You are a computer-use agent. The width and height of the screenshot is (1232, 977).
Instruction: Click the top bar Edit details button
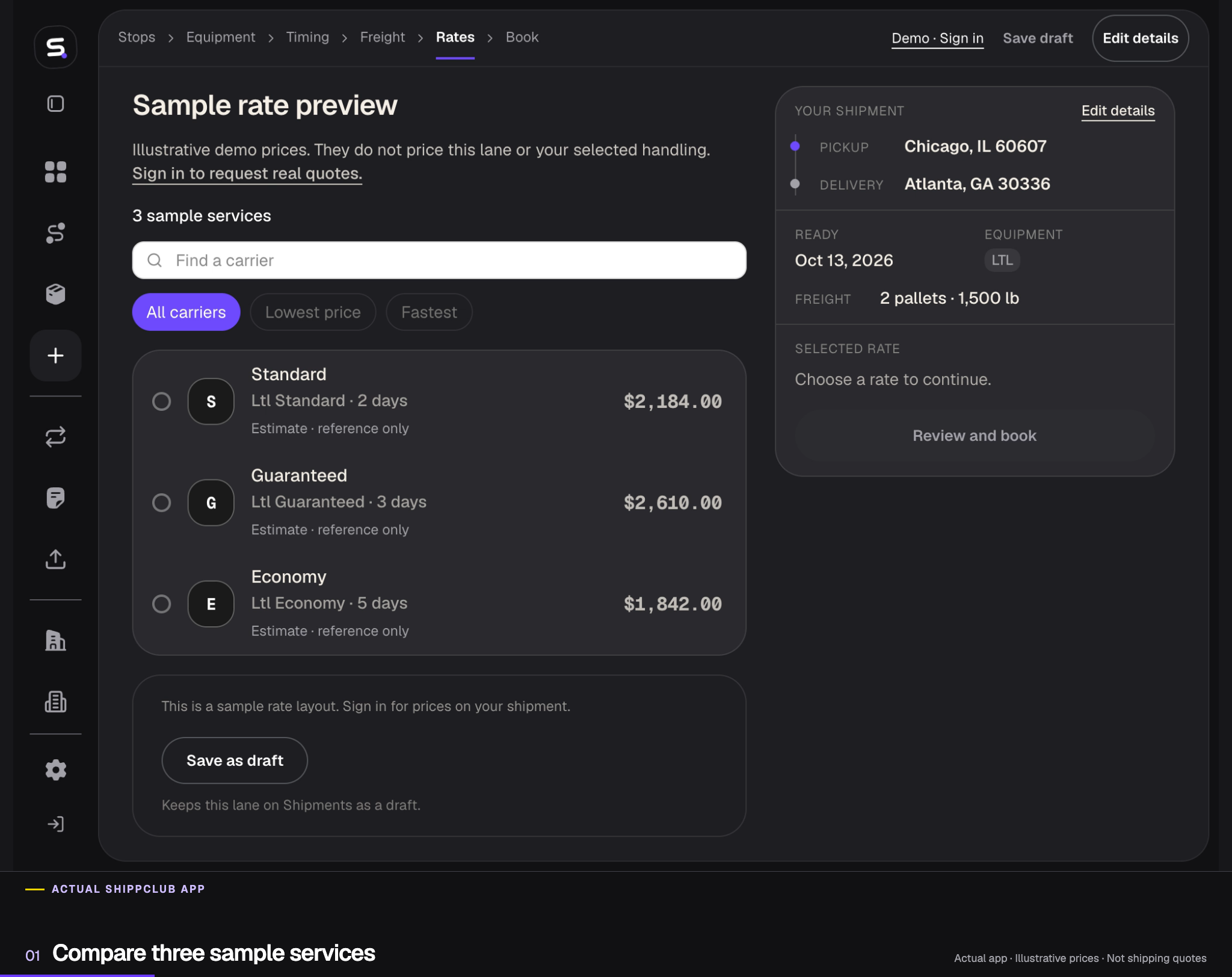(1140, 39)
